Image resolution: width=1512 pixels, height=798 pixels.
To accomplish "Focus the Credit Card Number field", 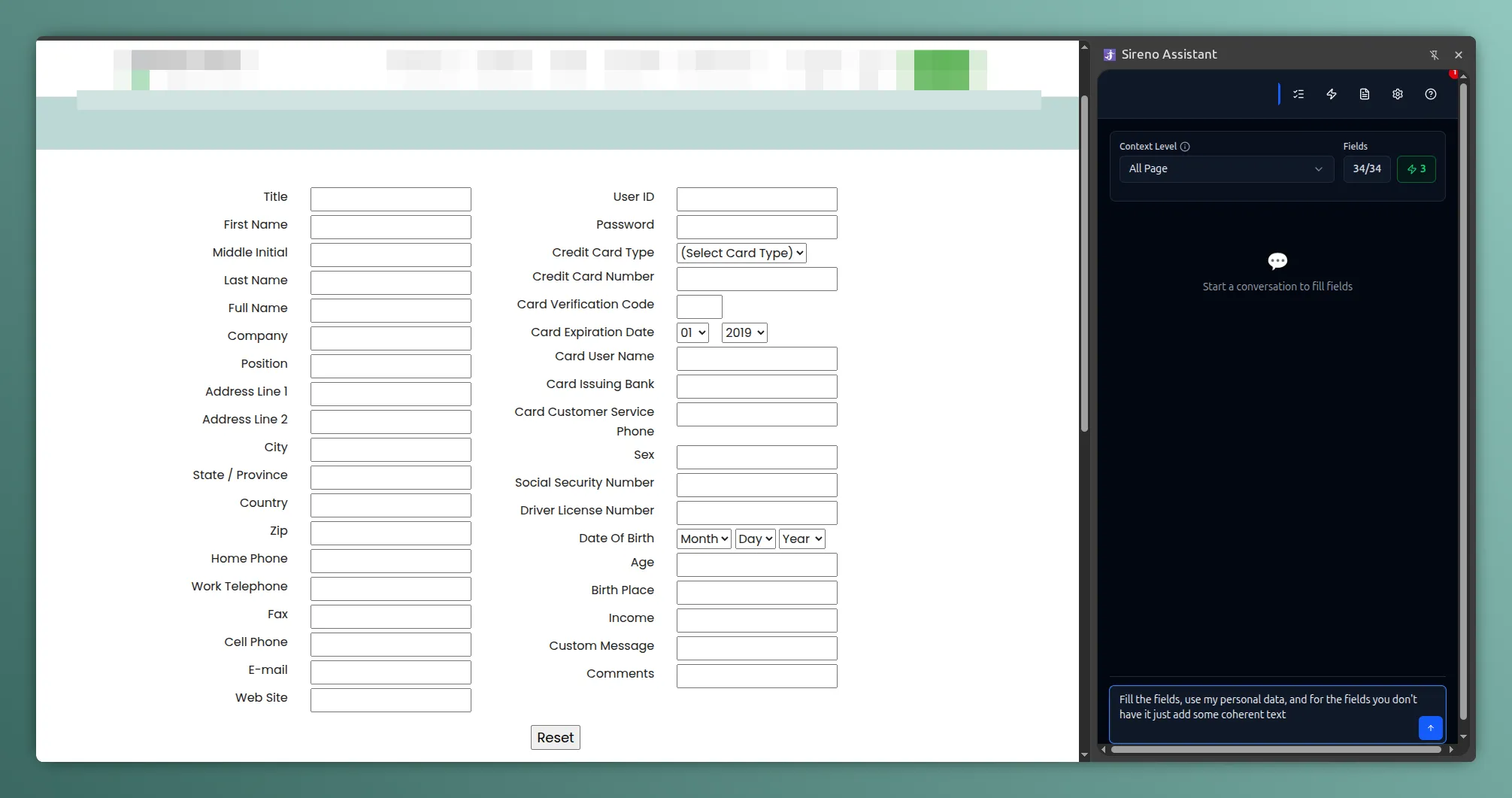I will (x=756, y=279).
